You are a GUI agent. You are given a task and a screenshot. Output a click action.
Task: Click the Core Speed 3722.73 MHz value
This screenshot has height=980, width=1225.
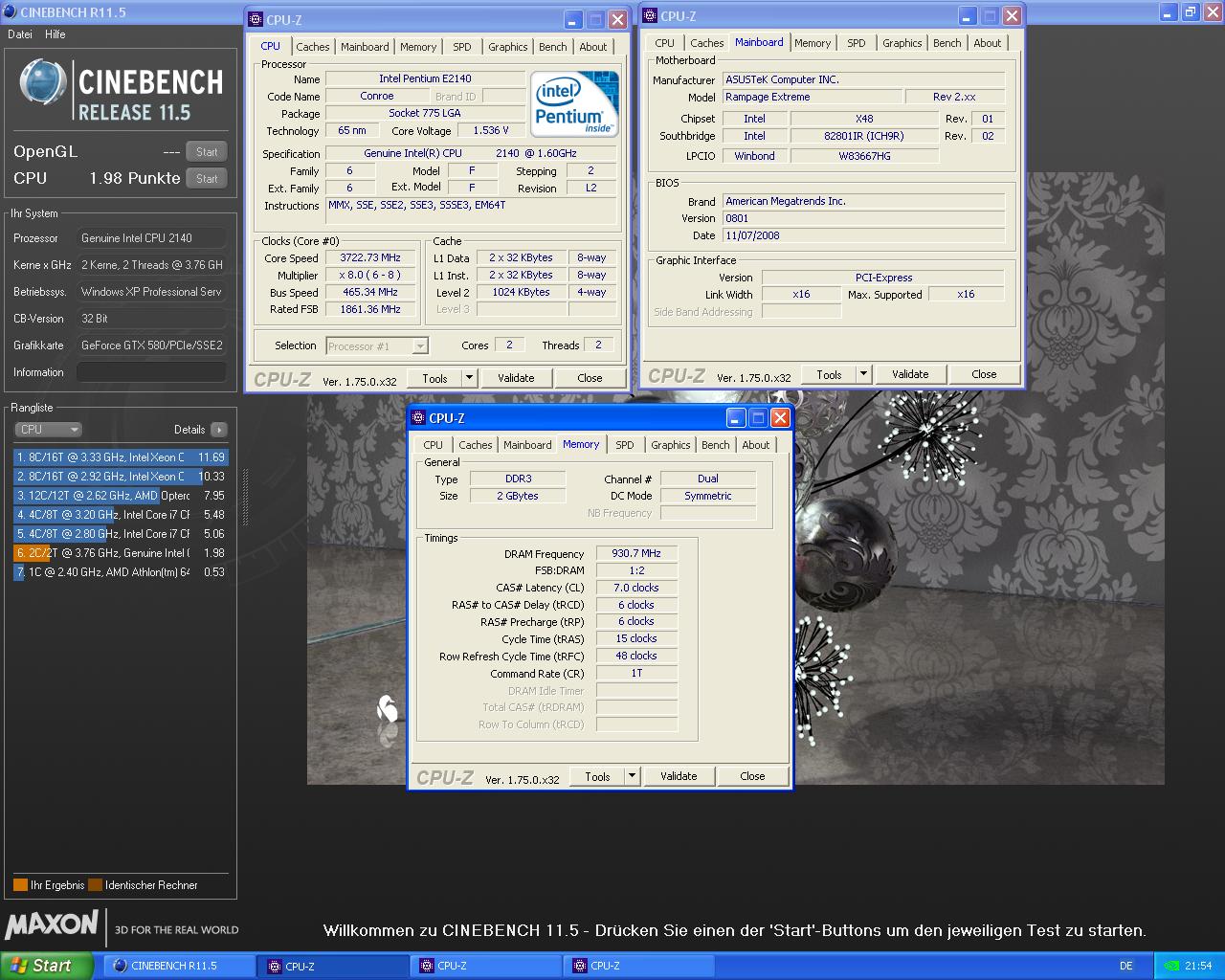[369, 258]
